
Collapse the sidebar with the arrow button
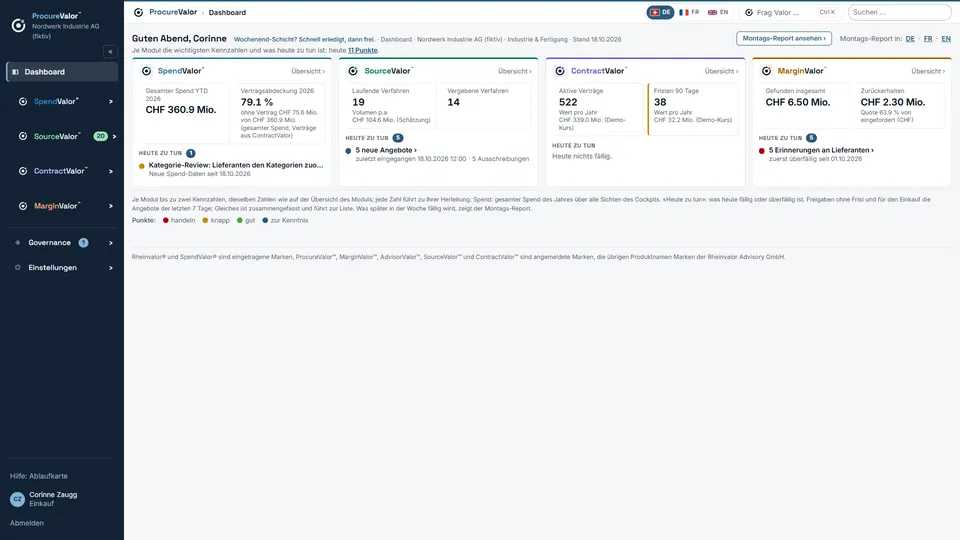[x=110, y=52]
